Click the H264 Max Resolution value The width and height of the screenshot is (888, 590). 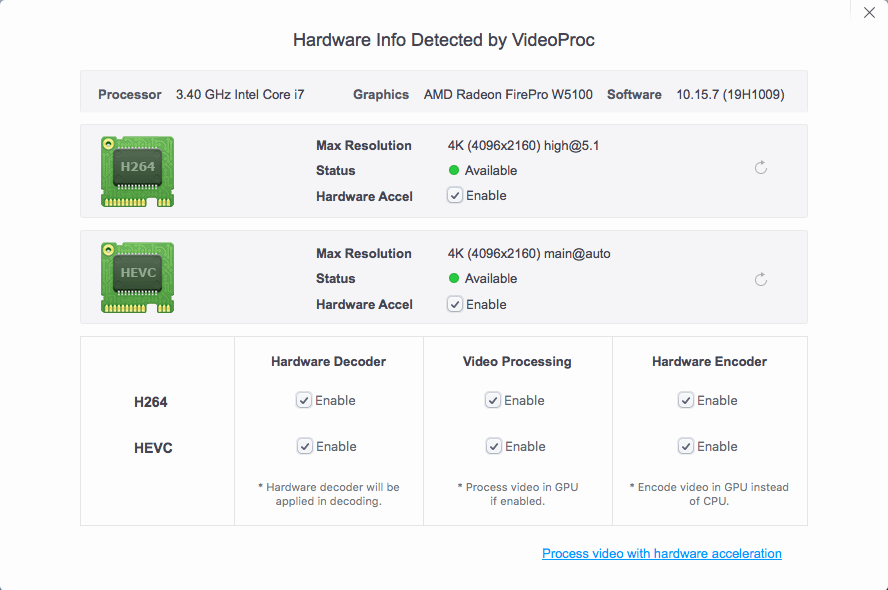click(523, 146)
